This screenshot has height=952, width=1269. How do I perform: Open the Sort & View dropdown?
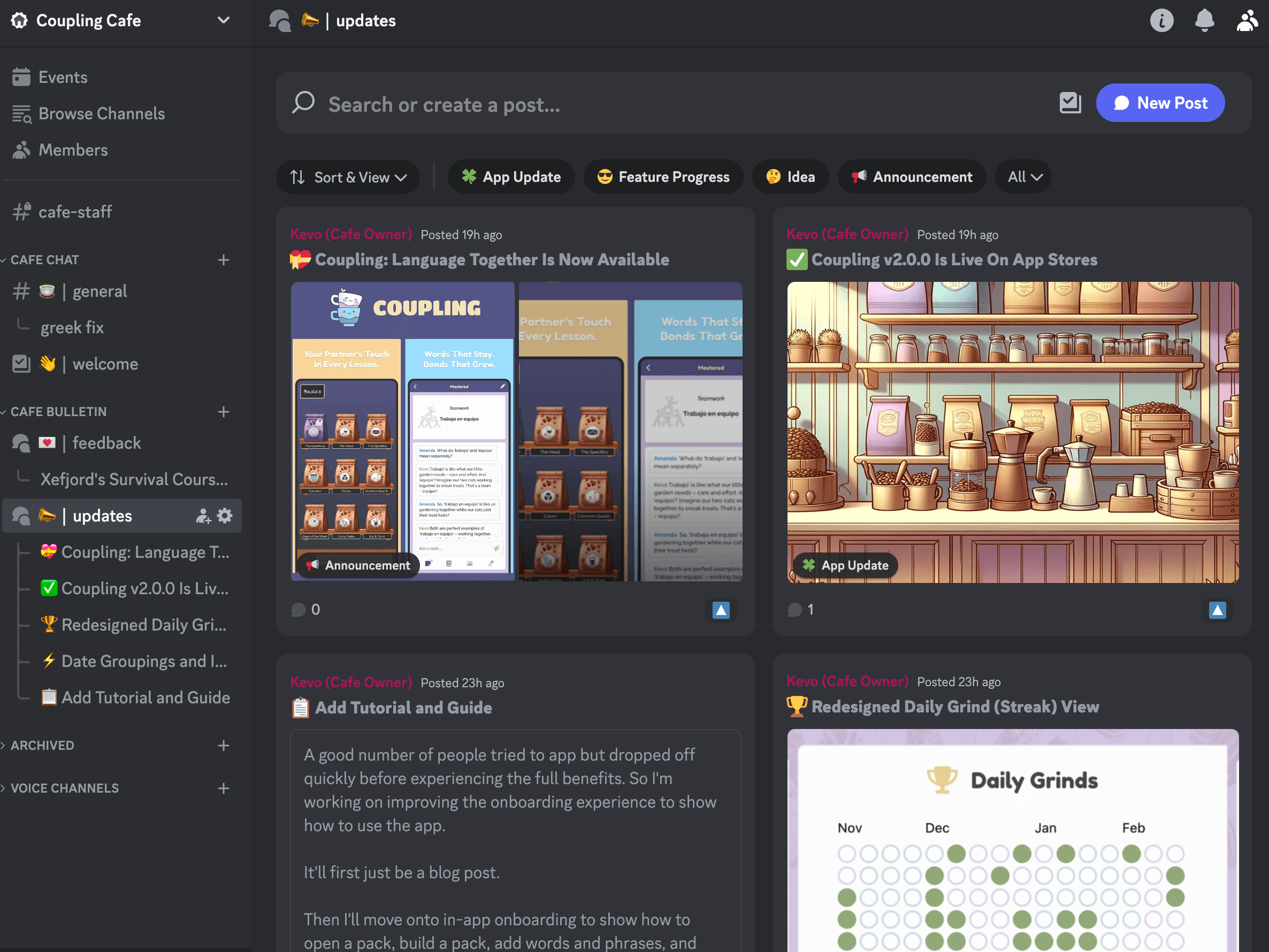(x=348, y=176)
